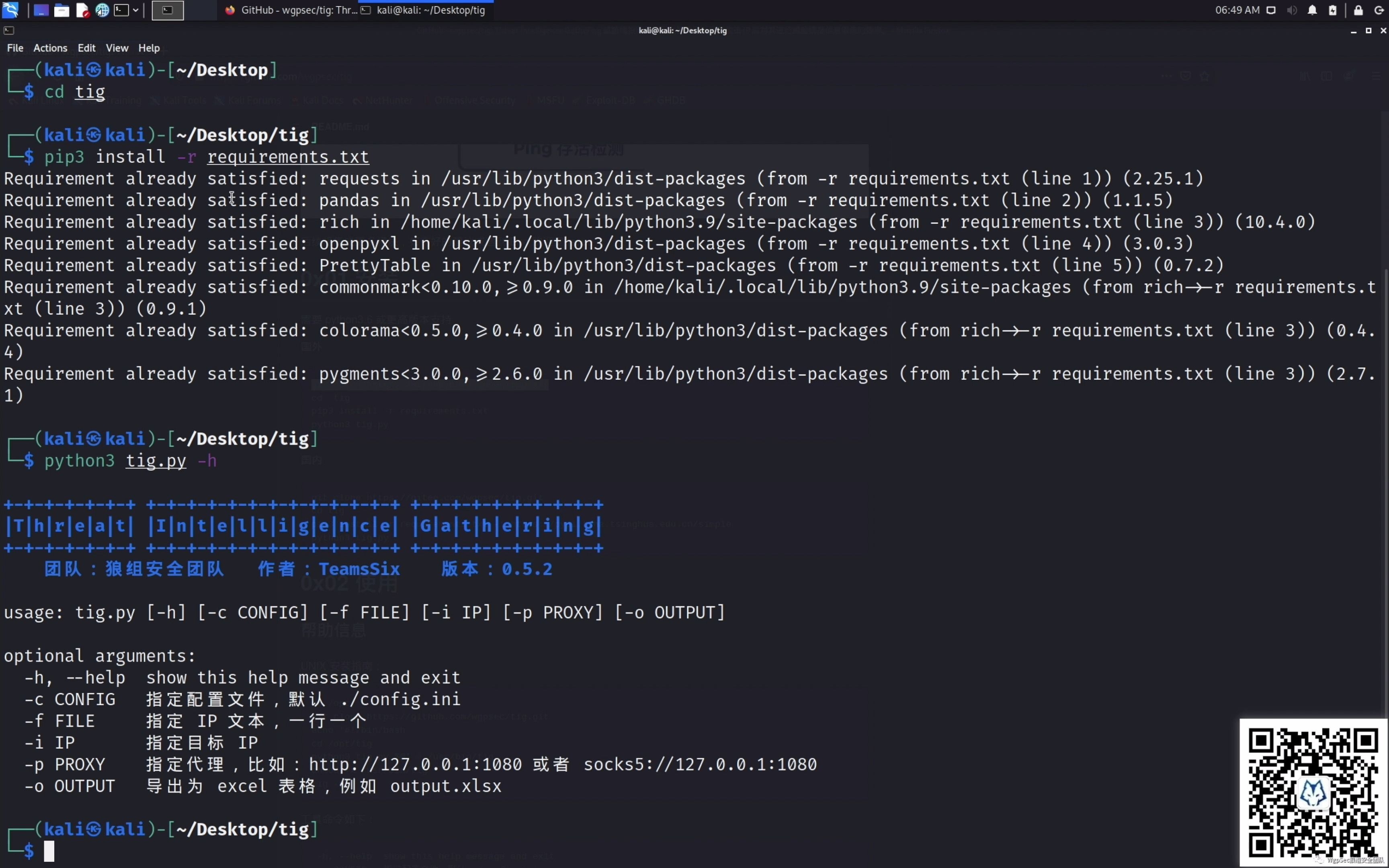The width and height of the screenshot is (1389, 868).
Task: Click the QR code image
Action: [1313, 793]
